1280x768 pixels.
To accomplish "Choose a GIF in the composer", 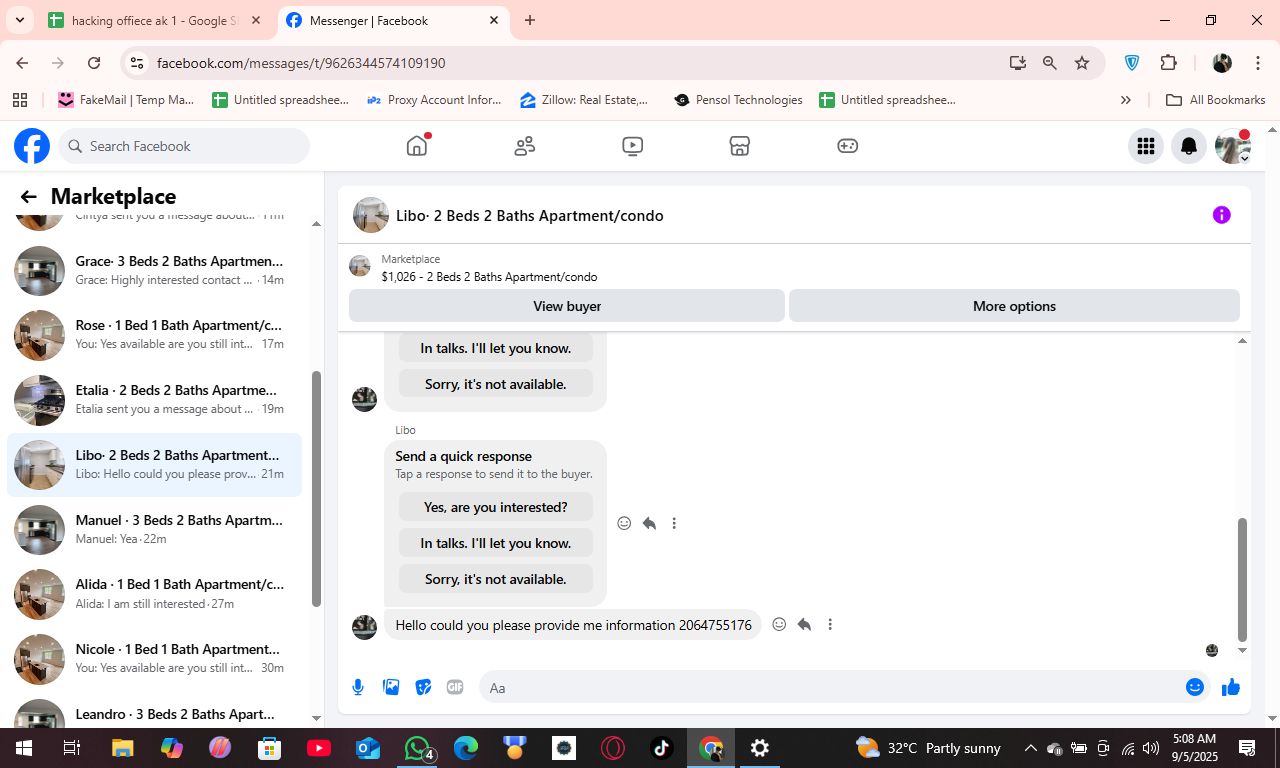I will (455, 687).
